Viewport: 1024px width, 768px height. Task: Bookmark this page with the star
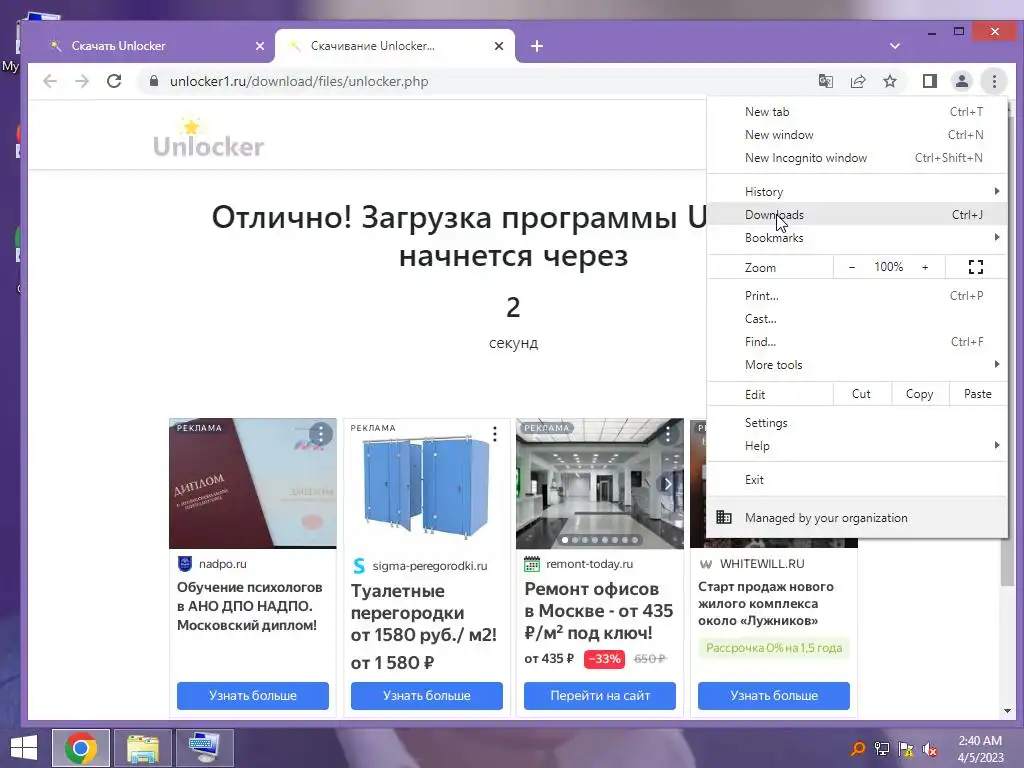[x=889, y=81]
